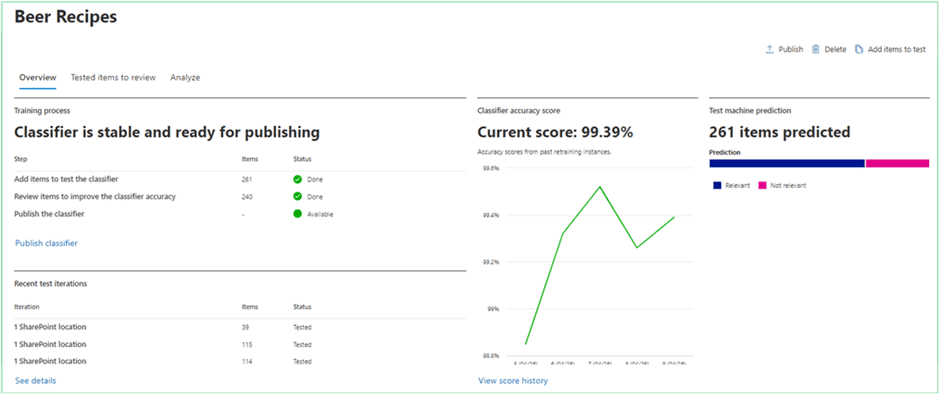941x396 pixels.
Task: Click the Publish upload icon
Action: (769, 50)
